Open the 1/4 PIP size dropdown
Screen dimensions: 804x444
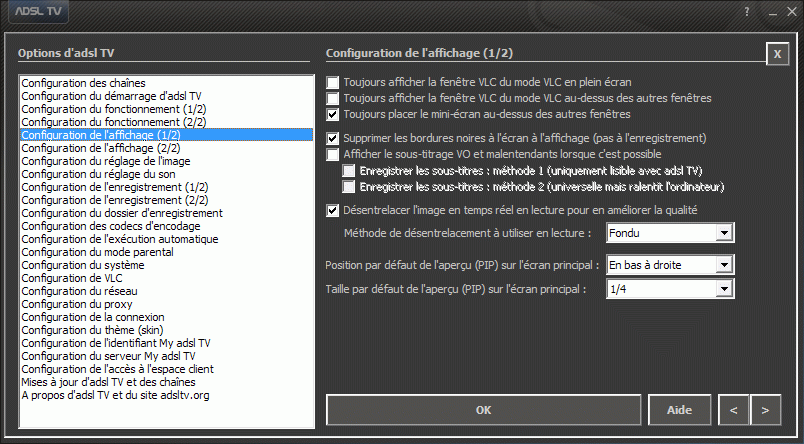(670, 289)
